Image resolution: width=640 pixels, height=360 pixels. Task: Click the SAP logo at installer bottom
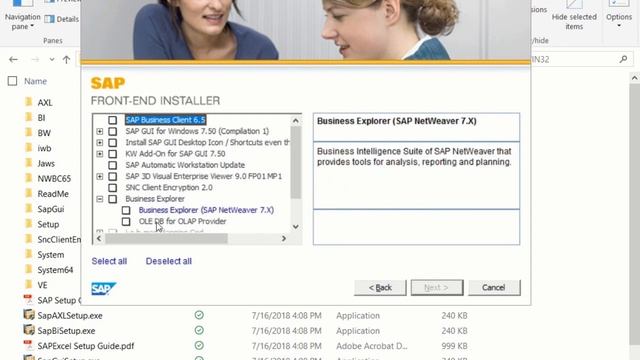point(103,289)
